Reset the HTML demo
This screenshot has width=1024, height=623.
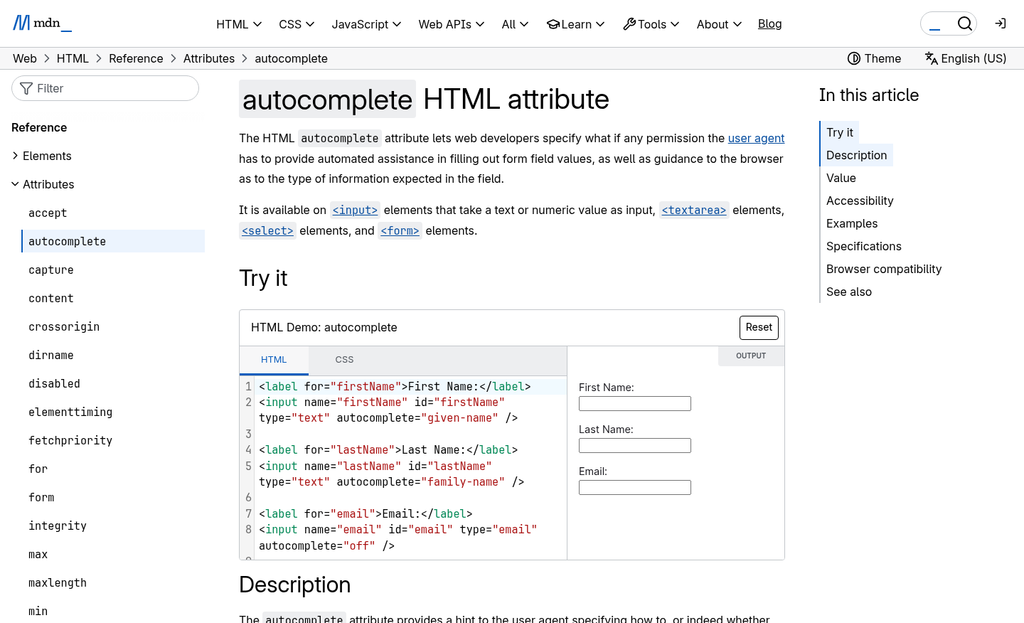[x=759, y=327]
